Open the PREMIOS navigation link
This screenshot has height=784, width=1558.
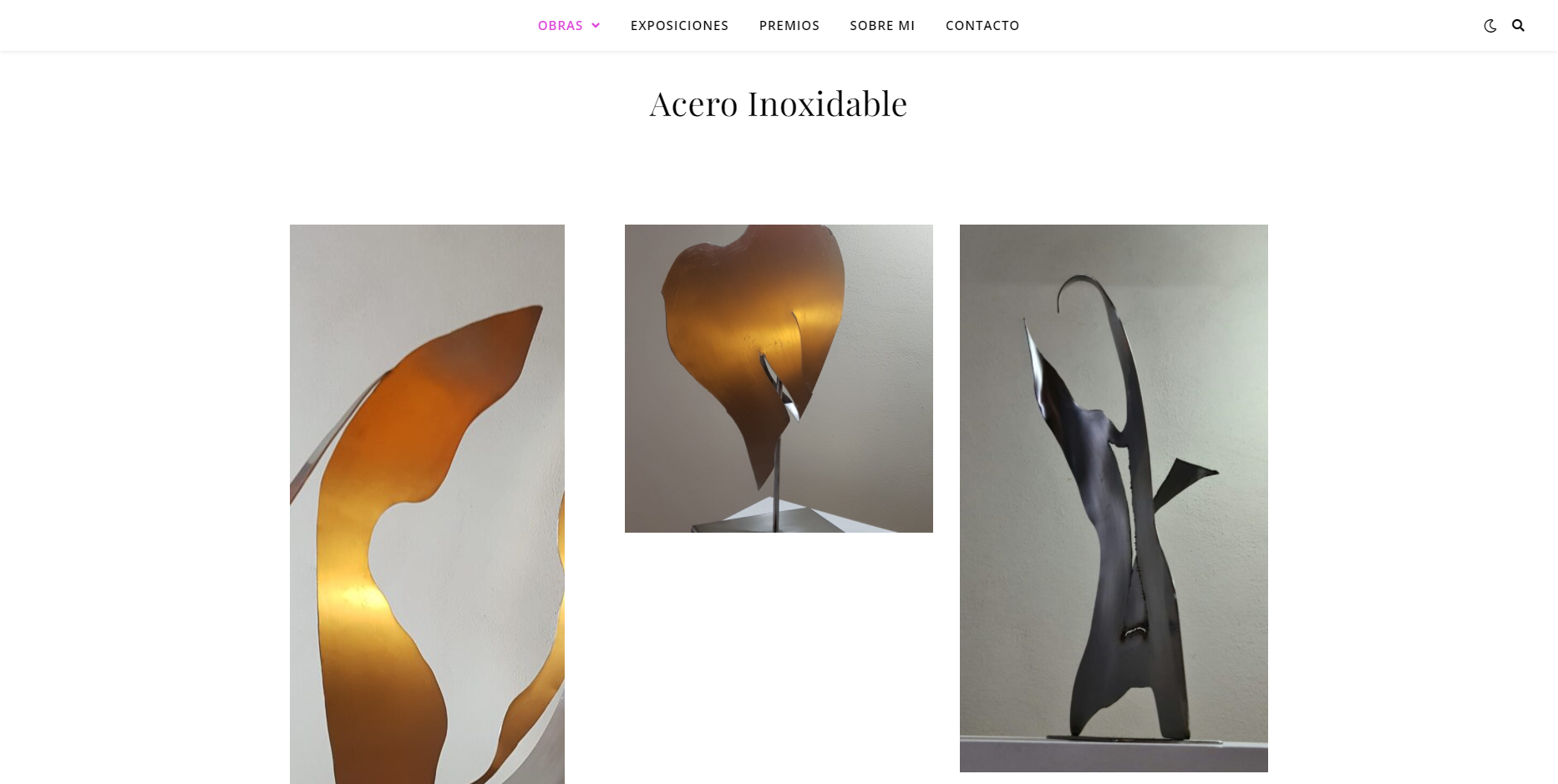[789, 26]
